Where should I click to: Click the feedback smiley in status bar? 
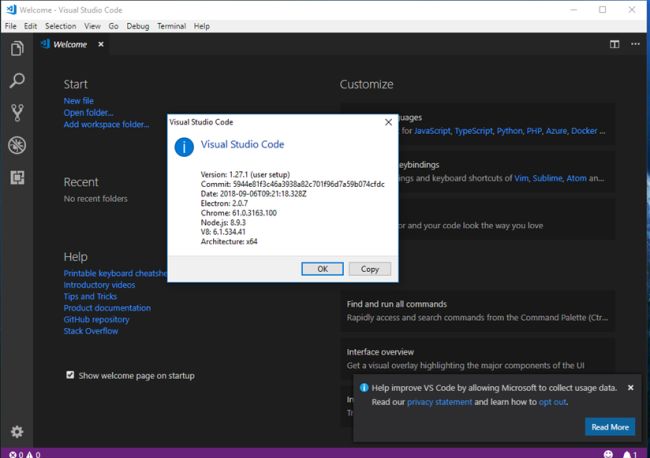click(x=608, y=454)
